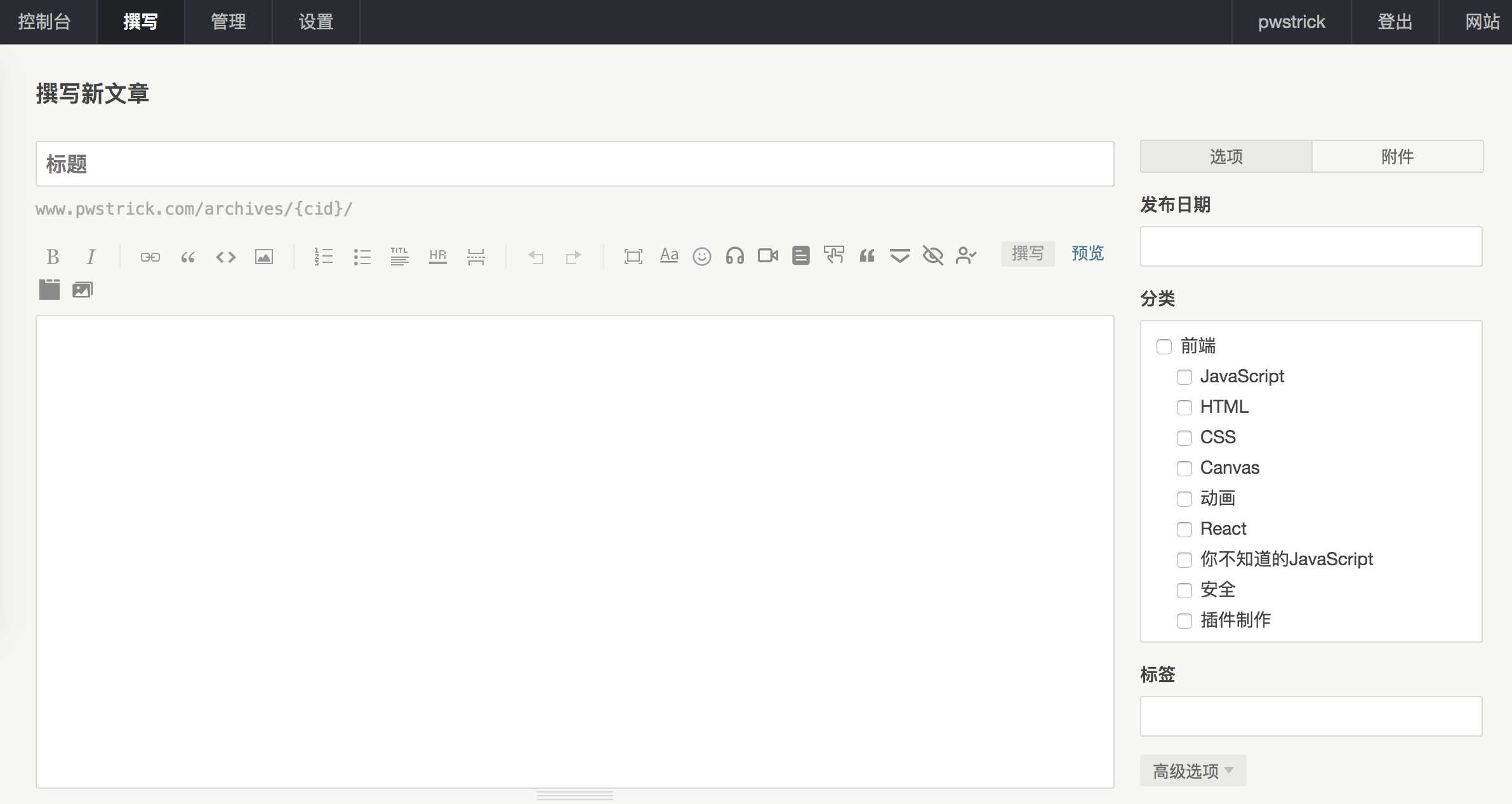Insert the read-more break icon
1512x804 pixels.
476,257
